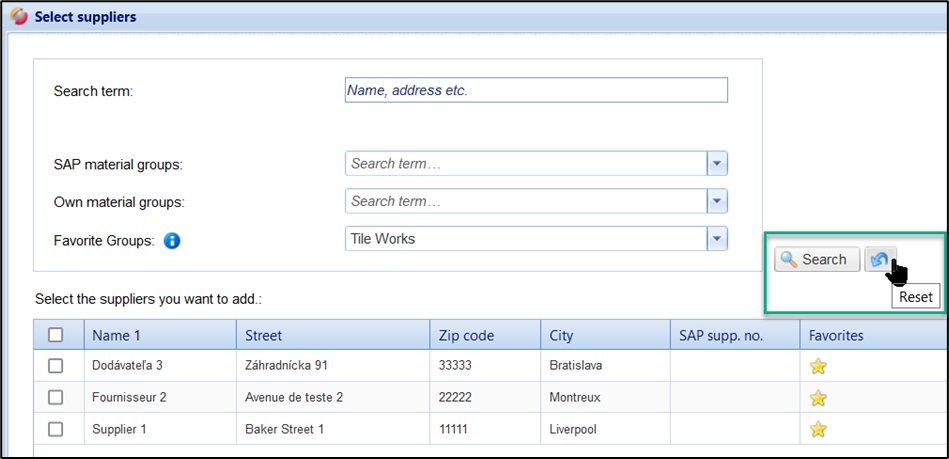
Task: Open the Own material groups dropdown arrow
Action: point(717,201)
